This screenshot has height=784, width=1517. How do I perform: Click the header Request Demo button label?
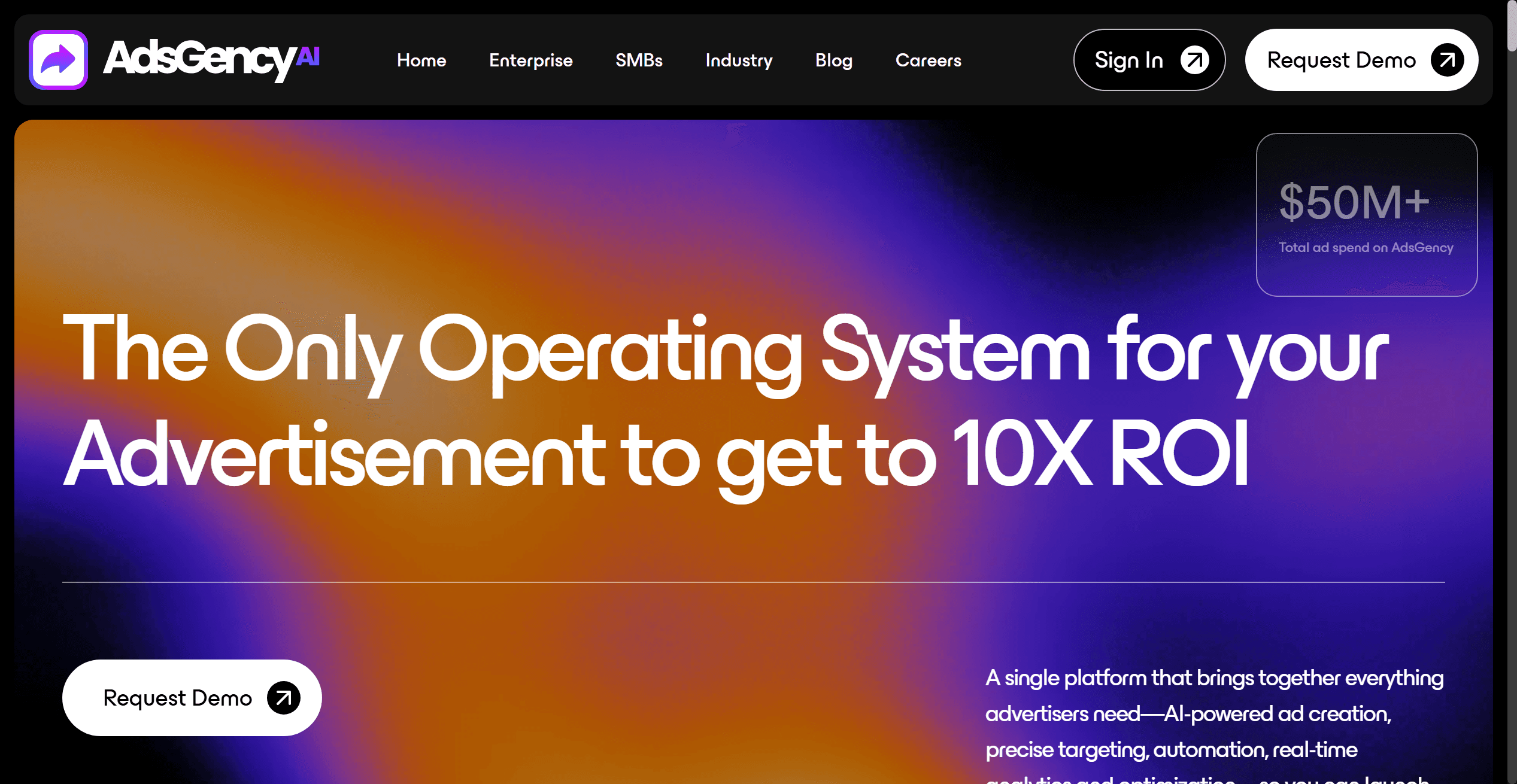[1341, 60]
